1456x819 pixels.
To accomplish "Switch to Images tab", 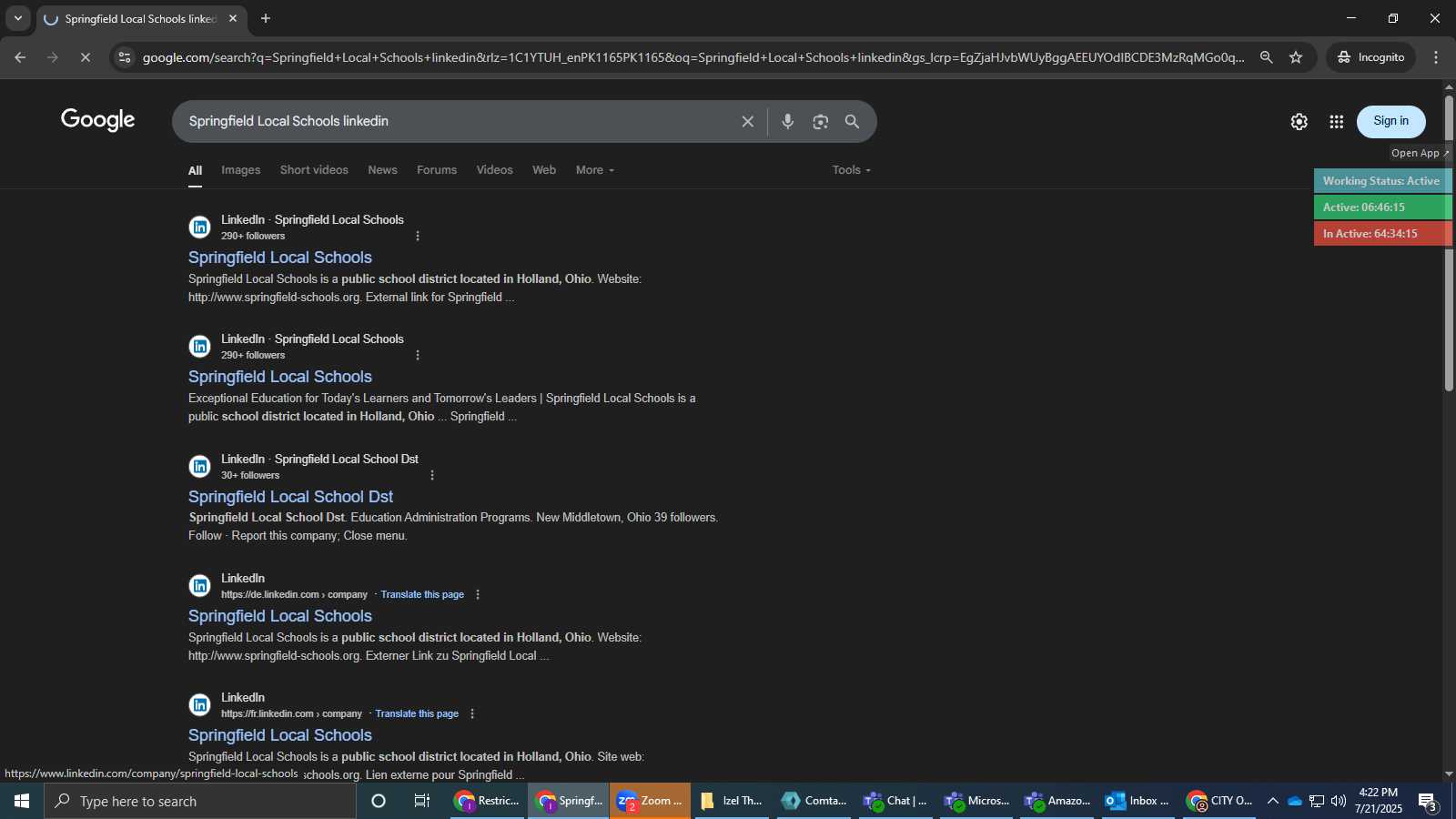I will (x=240, y=170).
